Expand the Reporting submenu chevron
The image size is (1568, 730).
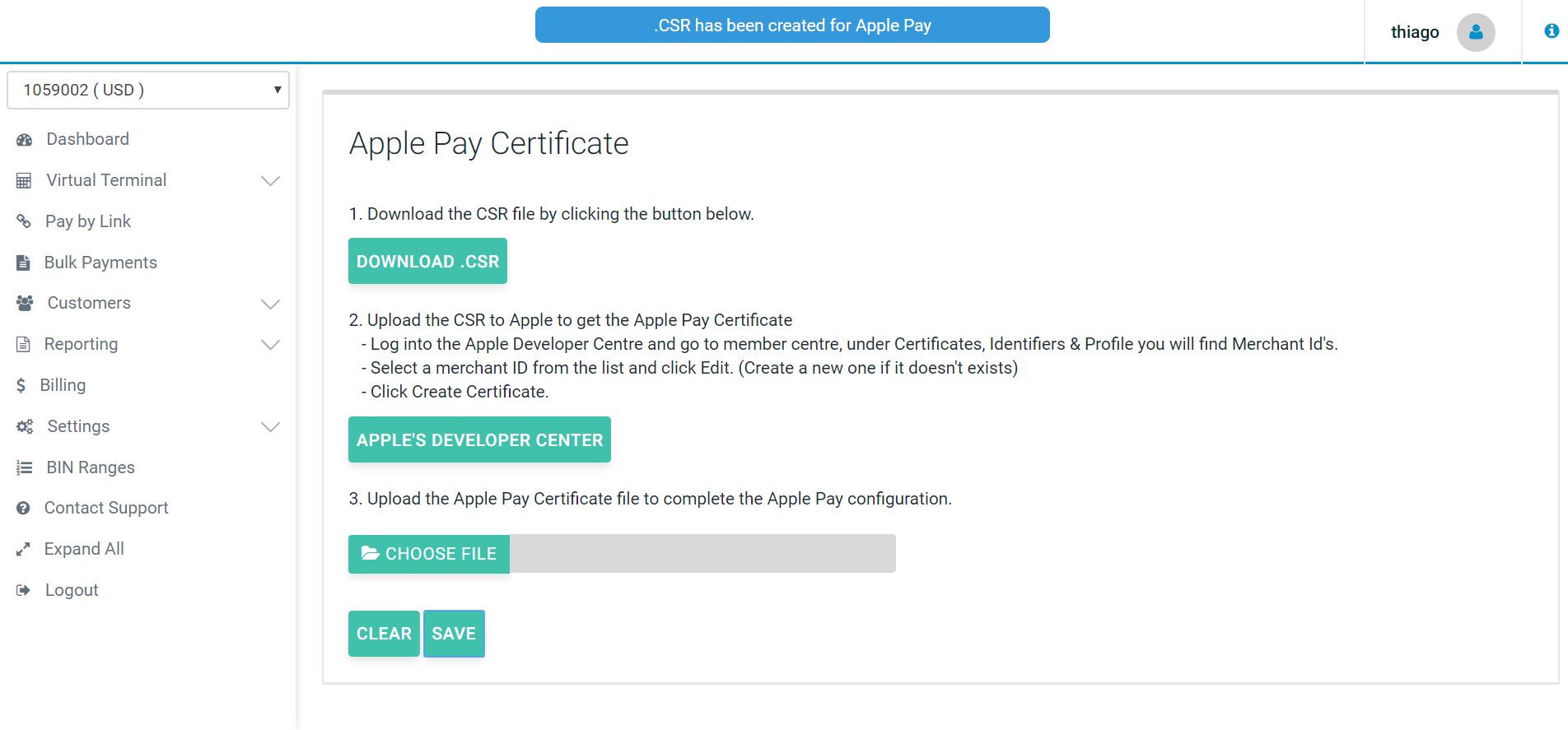coord(270,345)
